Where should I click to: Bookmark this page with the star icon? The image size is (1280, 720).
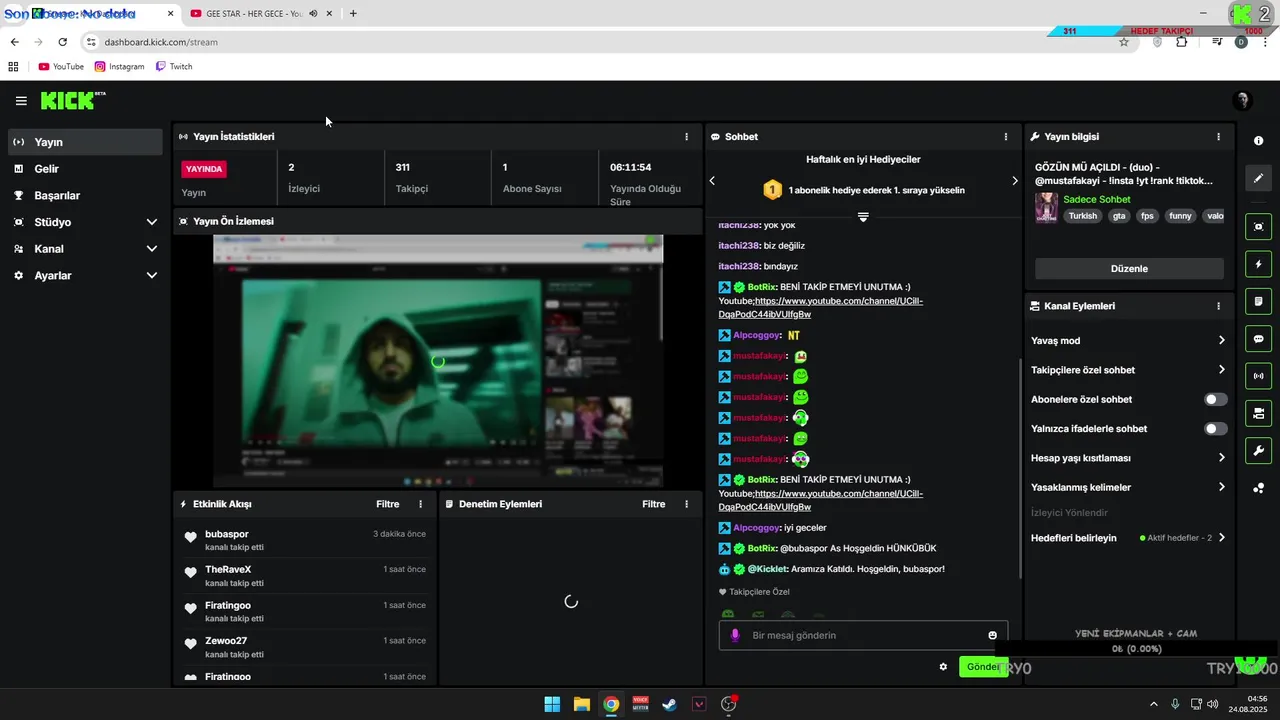tap(1124, 42)
